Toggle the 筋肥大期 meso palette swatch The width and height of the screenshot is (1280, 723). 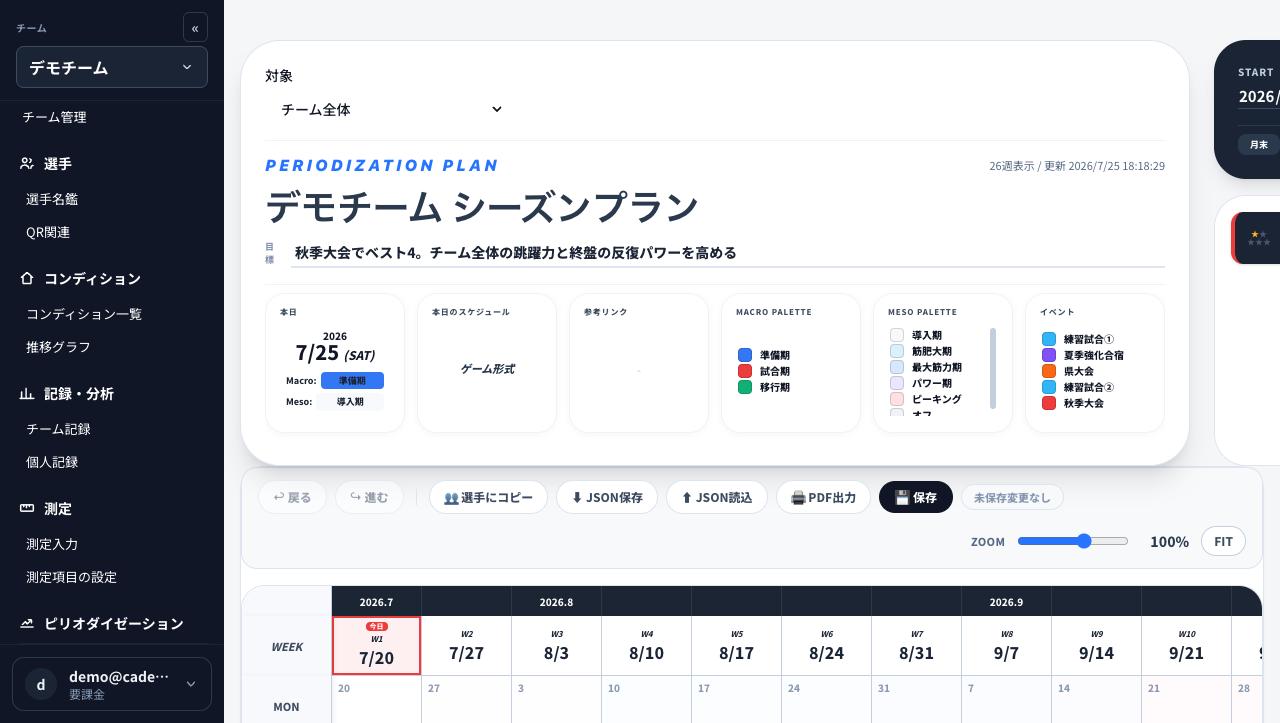897,352
